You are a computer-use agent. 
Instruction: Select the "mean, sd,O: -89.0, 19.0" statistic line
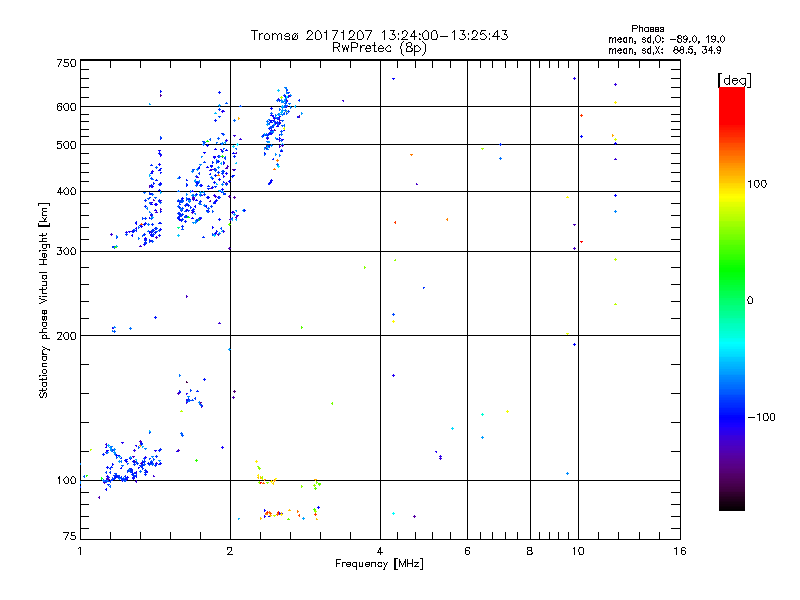pos(666,39)
